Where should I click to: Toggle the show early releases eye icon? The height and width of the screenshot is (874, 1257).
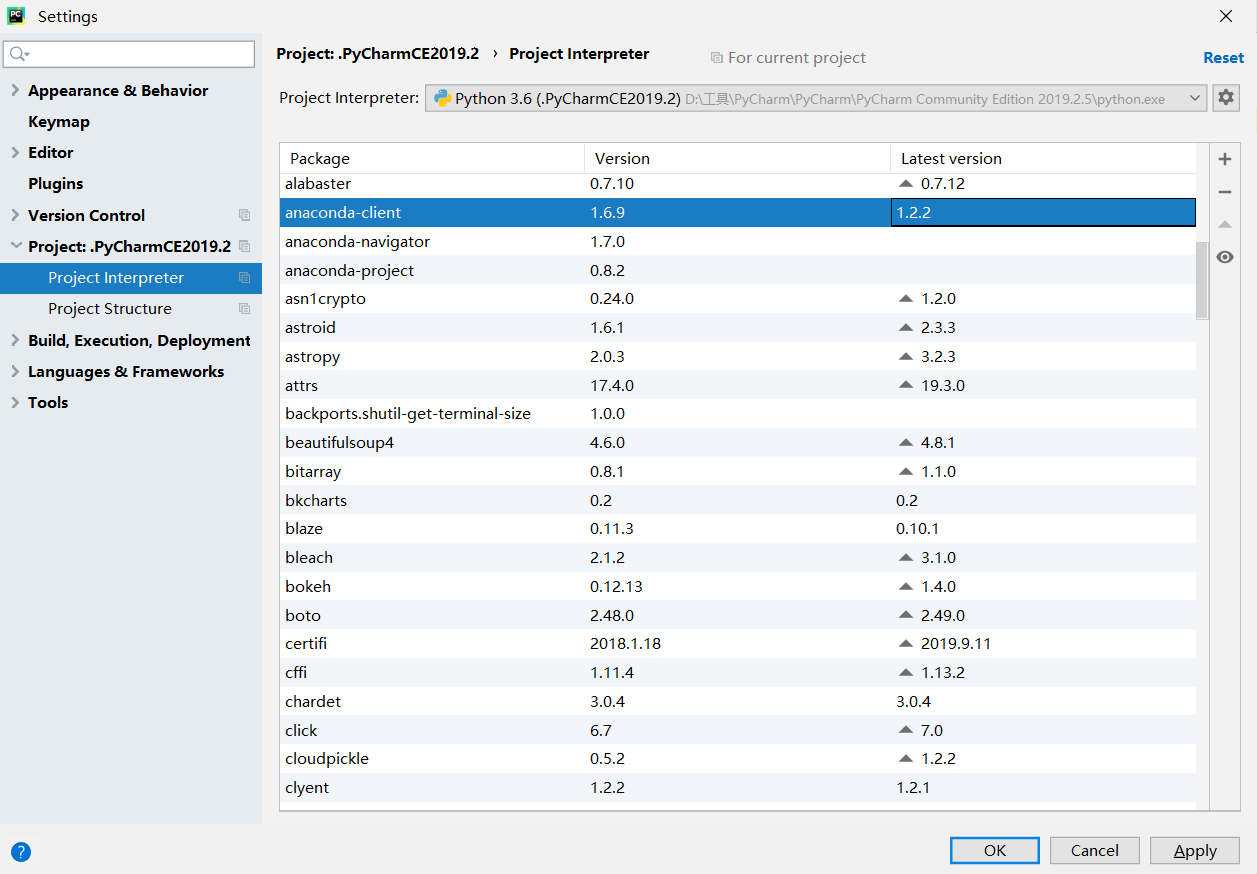point(1225,258)
